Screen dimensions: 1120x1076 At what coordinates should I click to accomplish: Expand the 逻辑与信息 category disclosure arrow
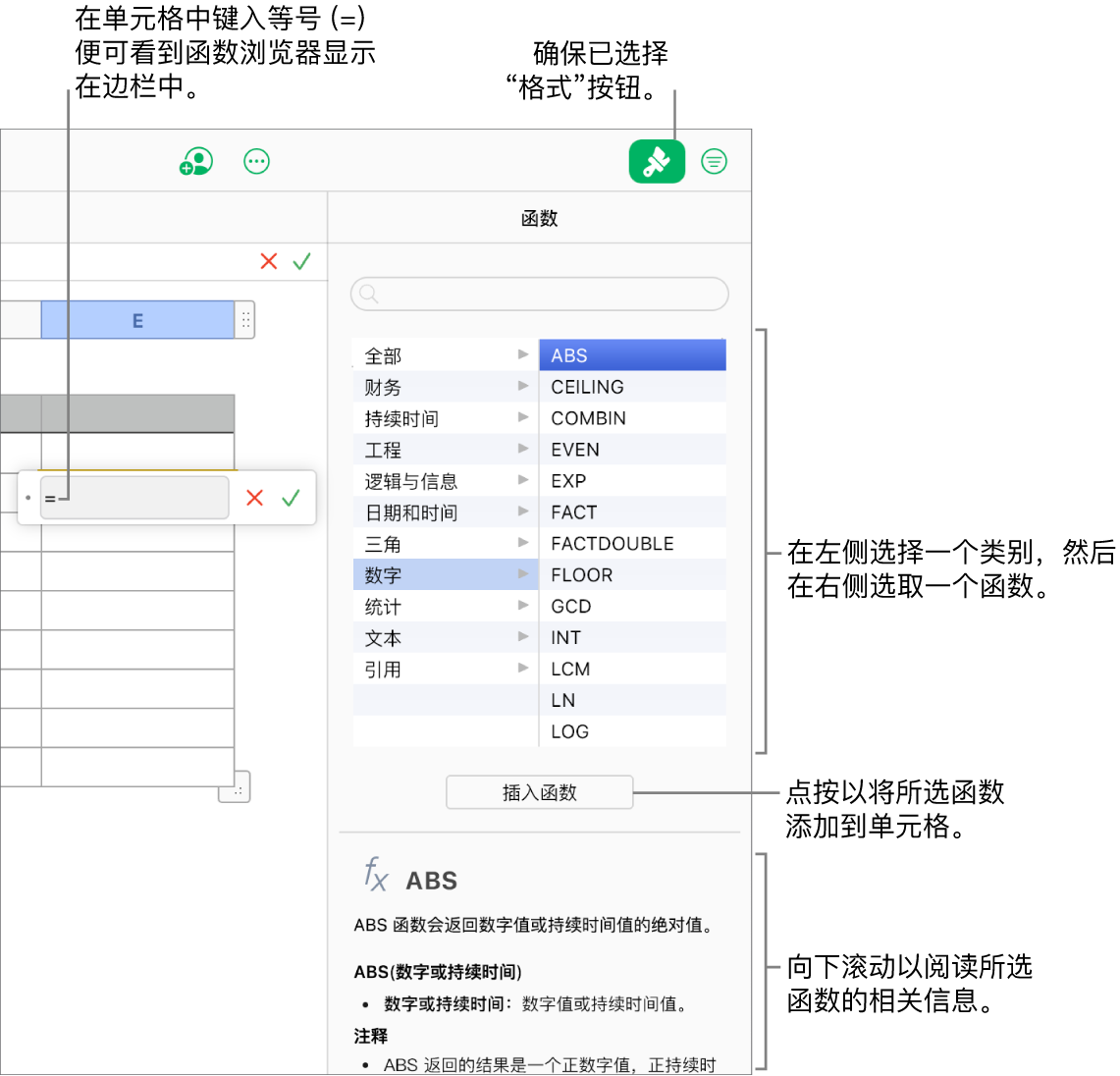coord(523,480)
